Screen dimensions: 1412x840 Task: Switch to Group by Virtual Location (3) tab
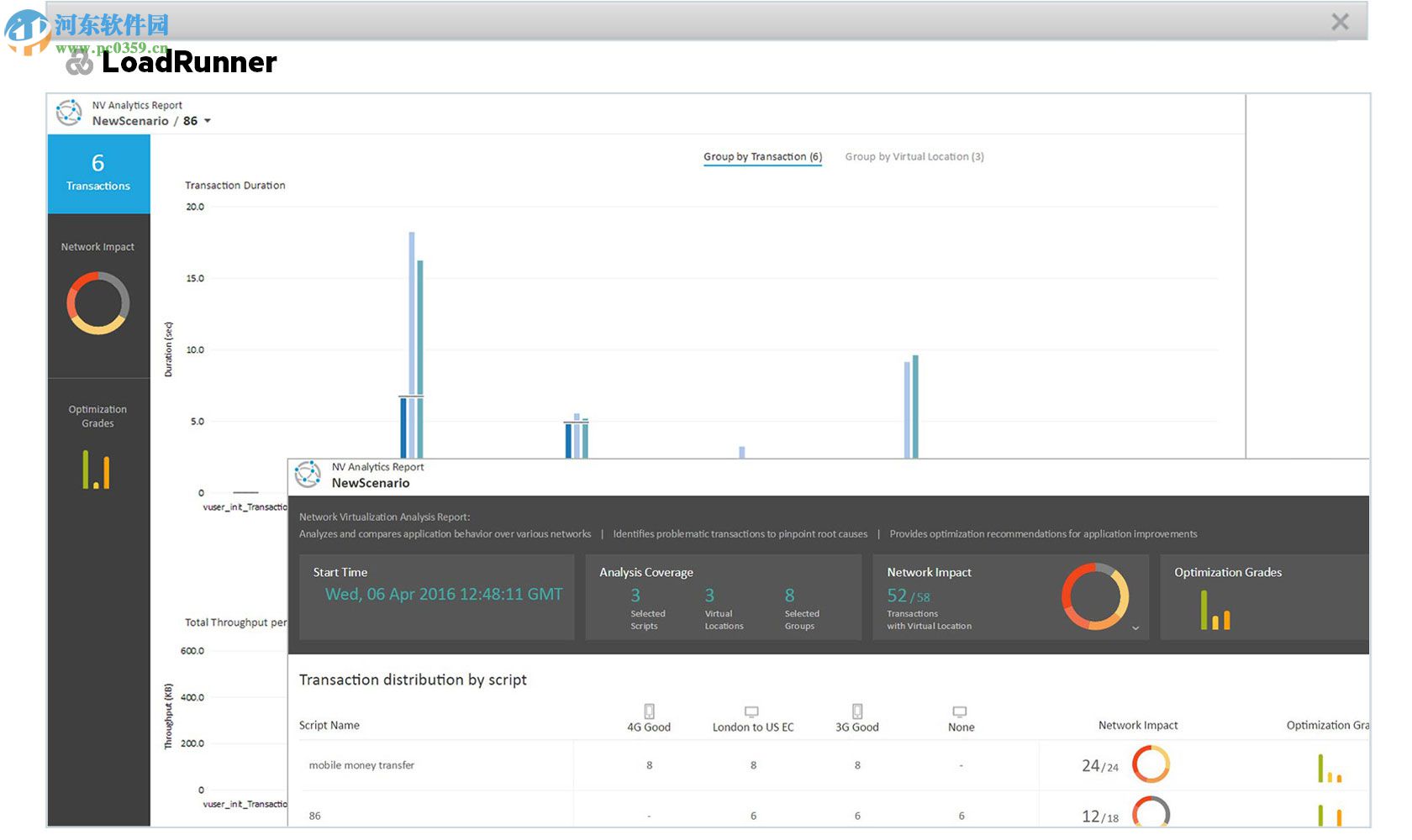point(914,157)
